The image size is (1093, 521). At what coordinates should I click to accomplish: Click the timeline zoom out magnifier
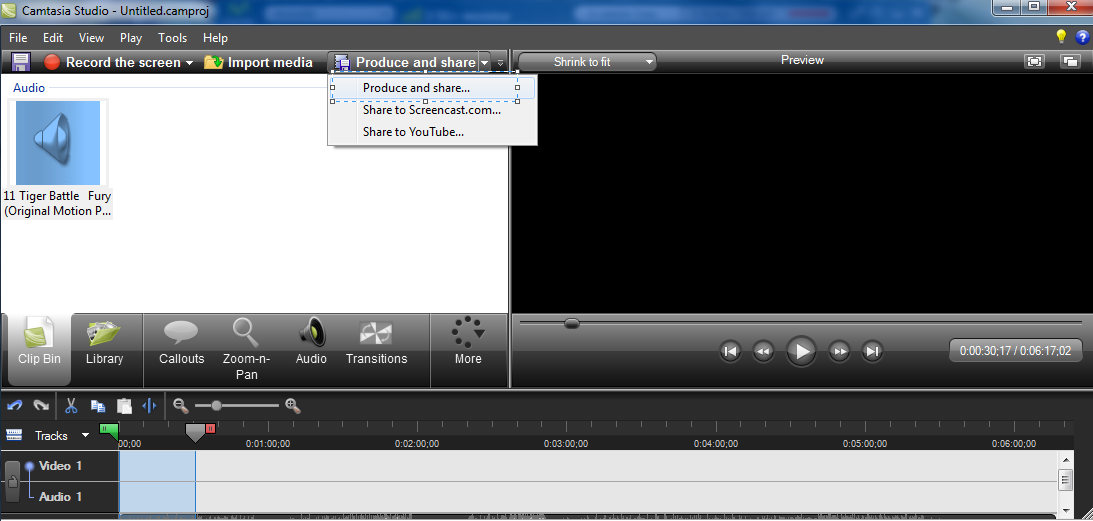181,406
